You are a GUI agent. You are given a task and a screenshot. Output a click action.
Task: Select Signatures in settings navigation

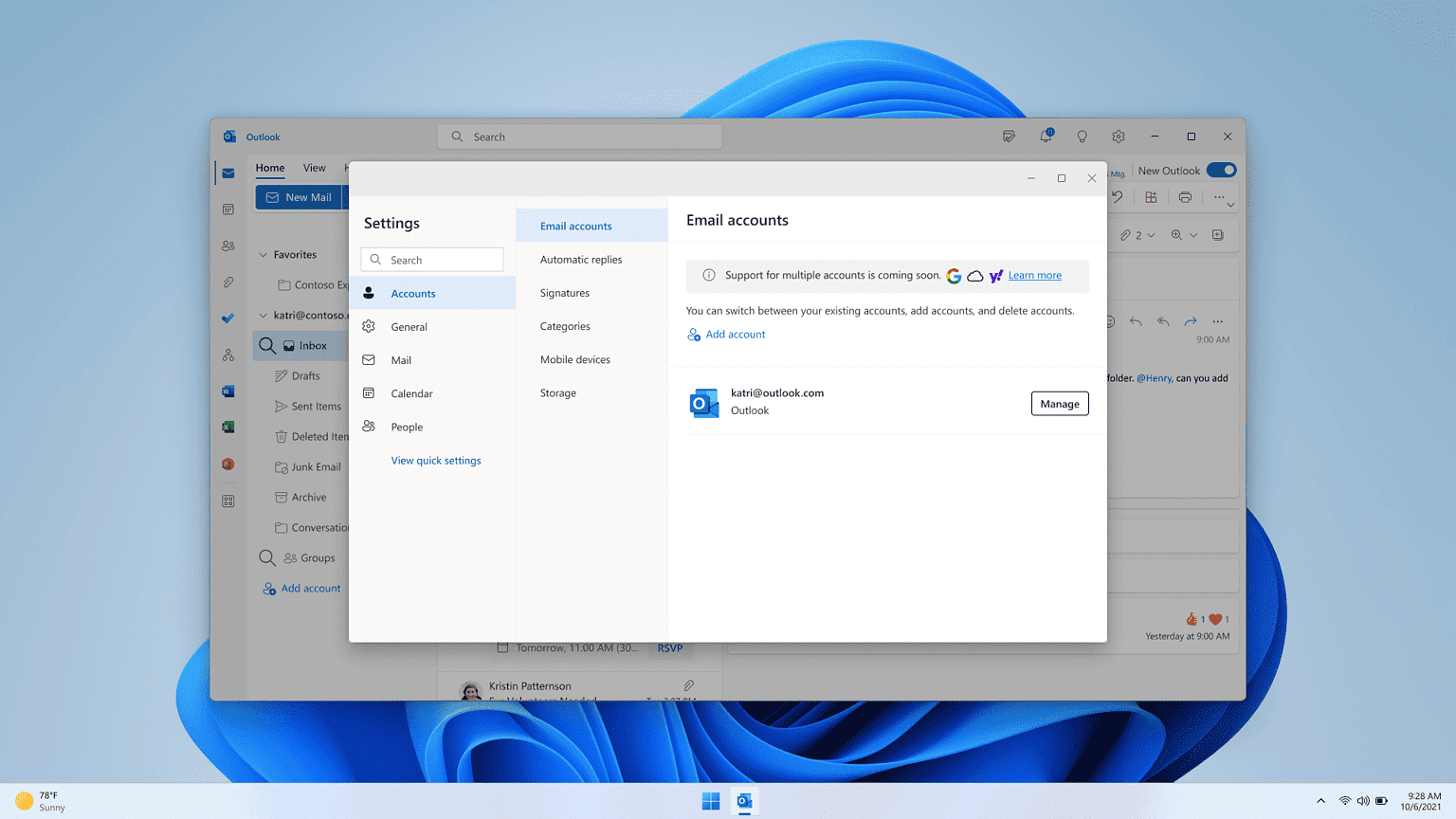tap(564, 293)
